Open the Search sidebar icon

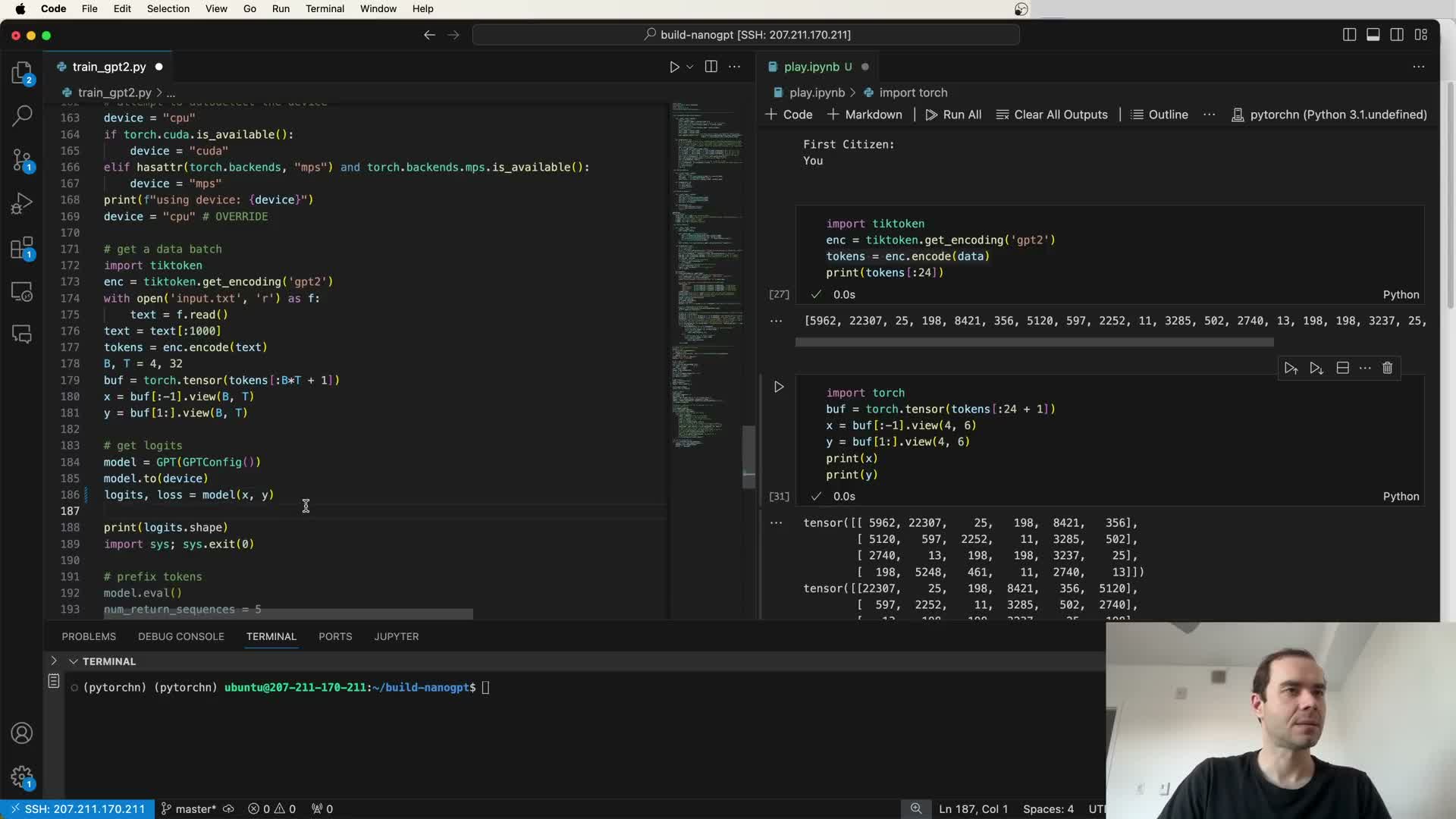[22, 116]
